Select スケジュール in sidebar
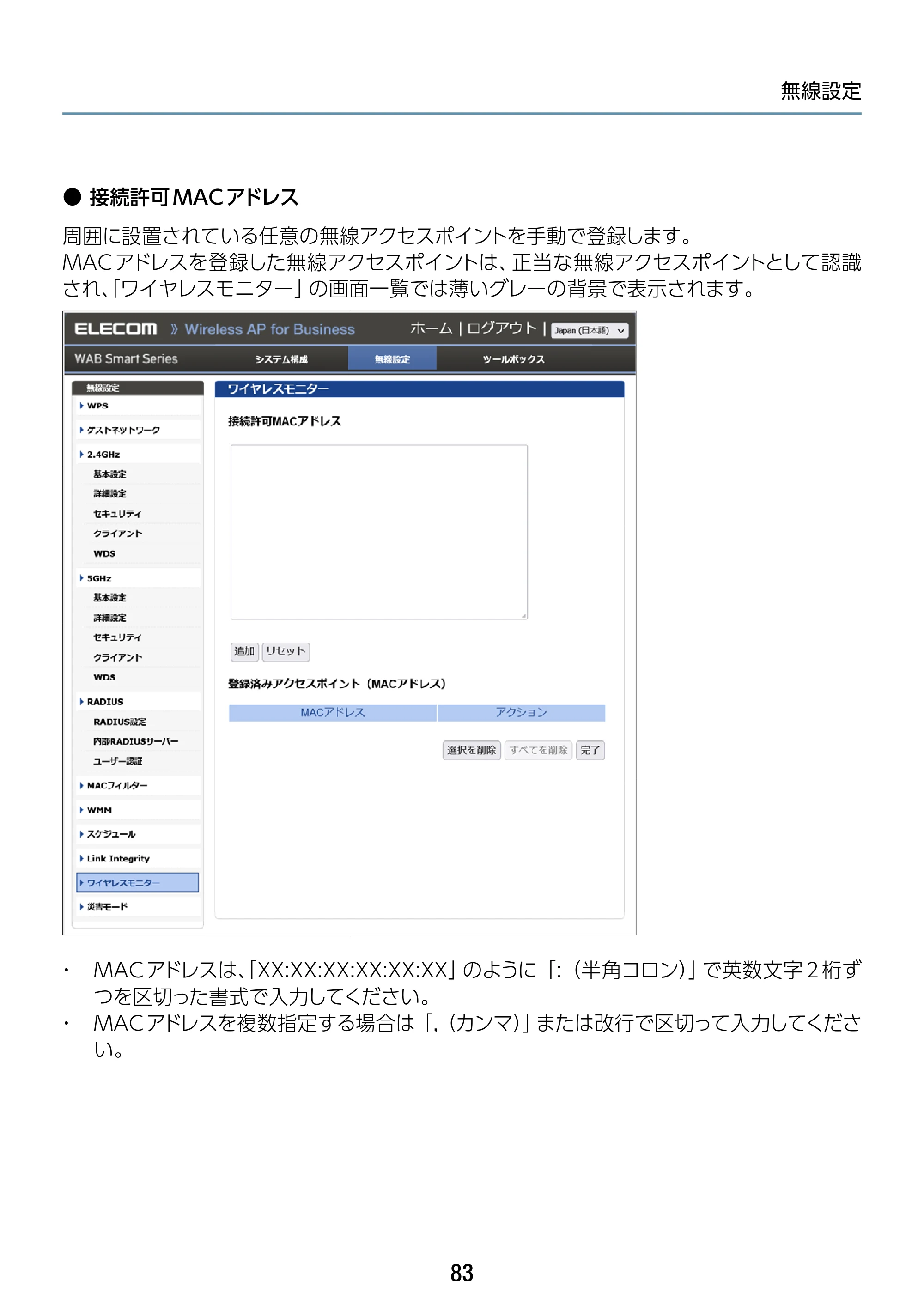The image size is (924, 1311). pyautogui.click(x=138, y=834)
